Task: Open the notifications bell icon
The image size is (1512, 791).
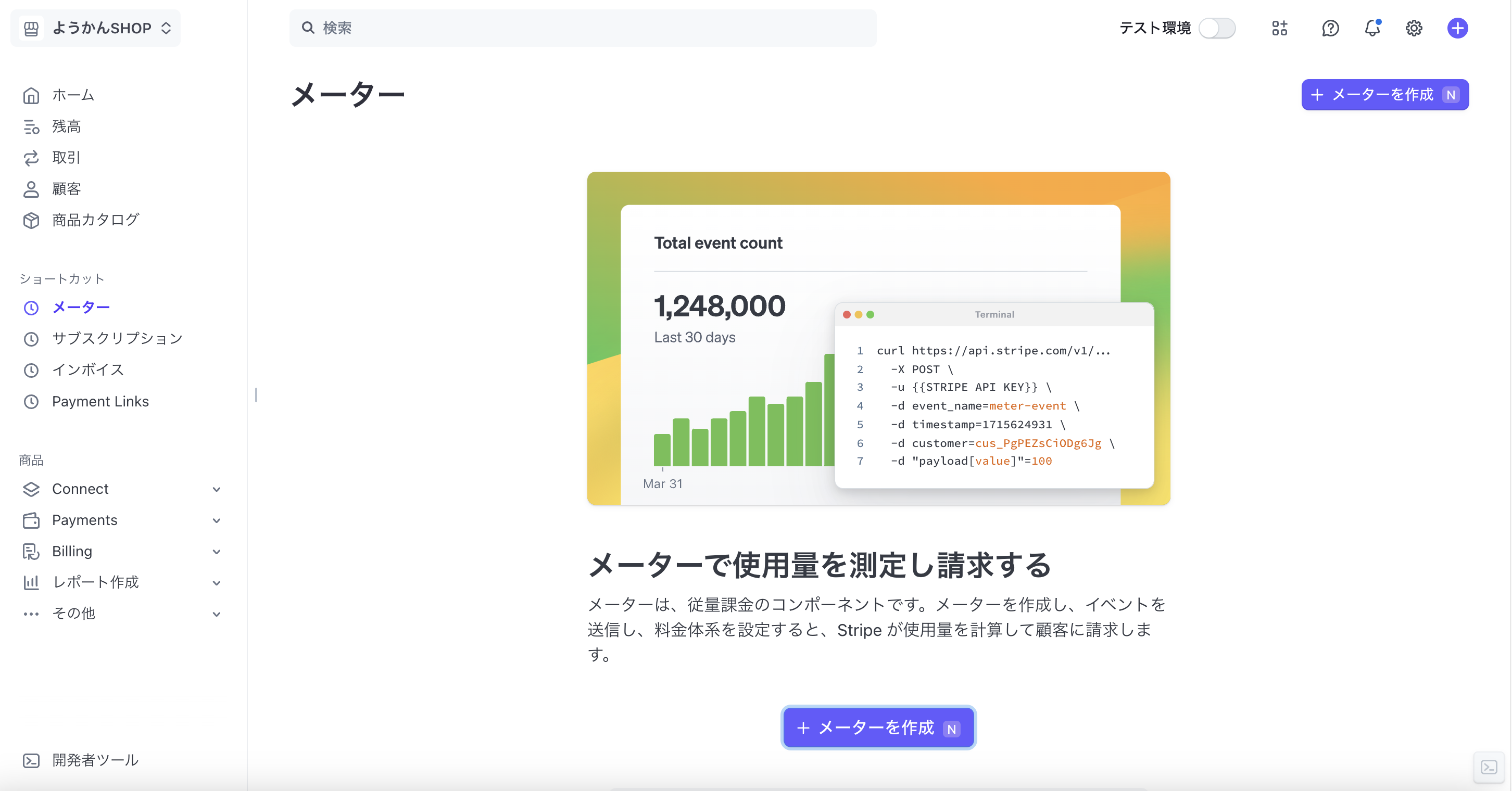Action: pyautogui.click(x=1372, y=28)
